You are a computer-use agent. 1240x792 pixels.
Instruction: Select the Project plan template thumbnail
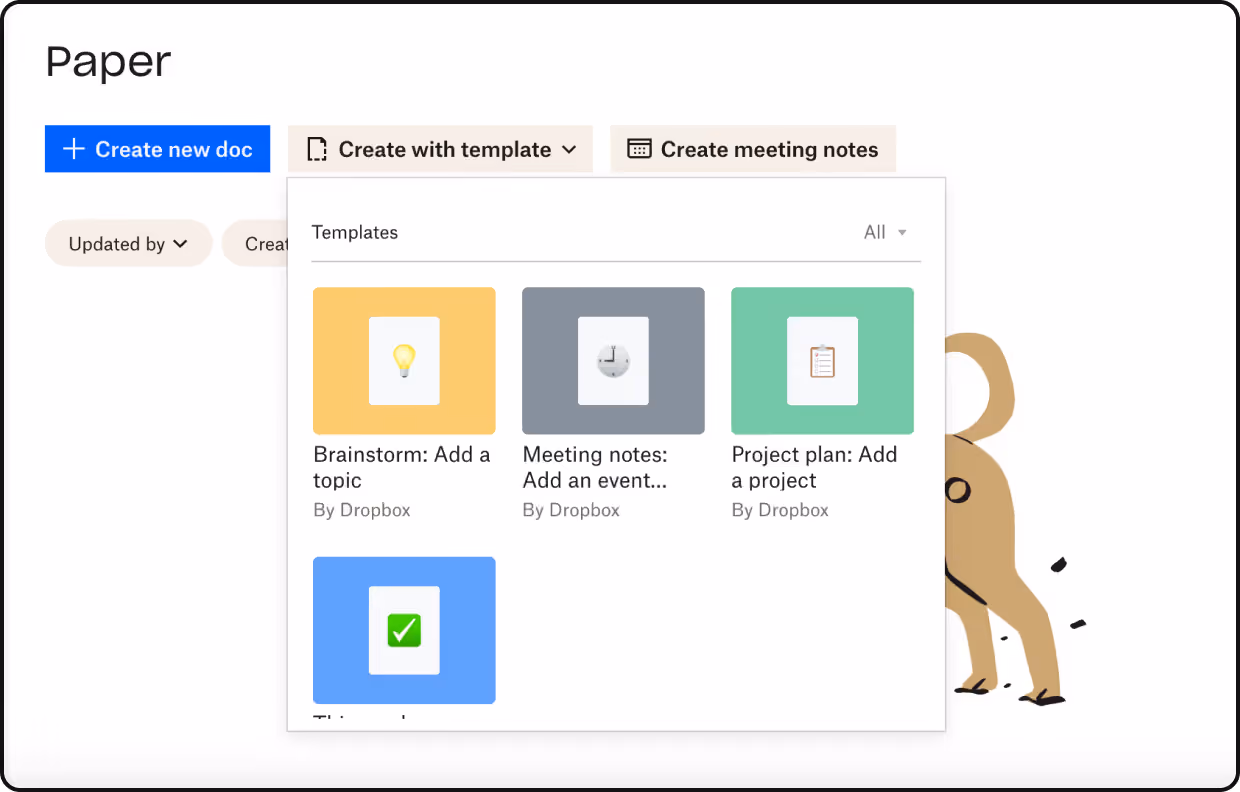pyautogui.click(x=822, y=361)
